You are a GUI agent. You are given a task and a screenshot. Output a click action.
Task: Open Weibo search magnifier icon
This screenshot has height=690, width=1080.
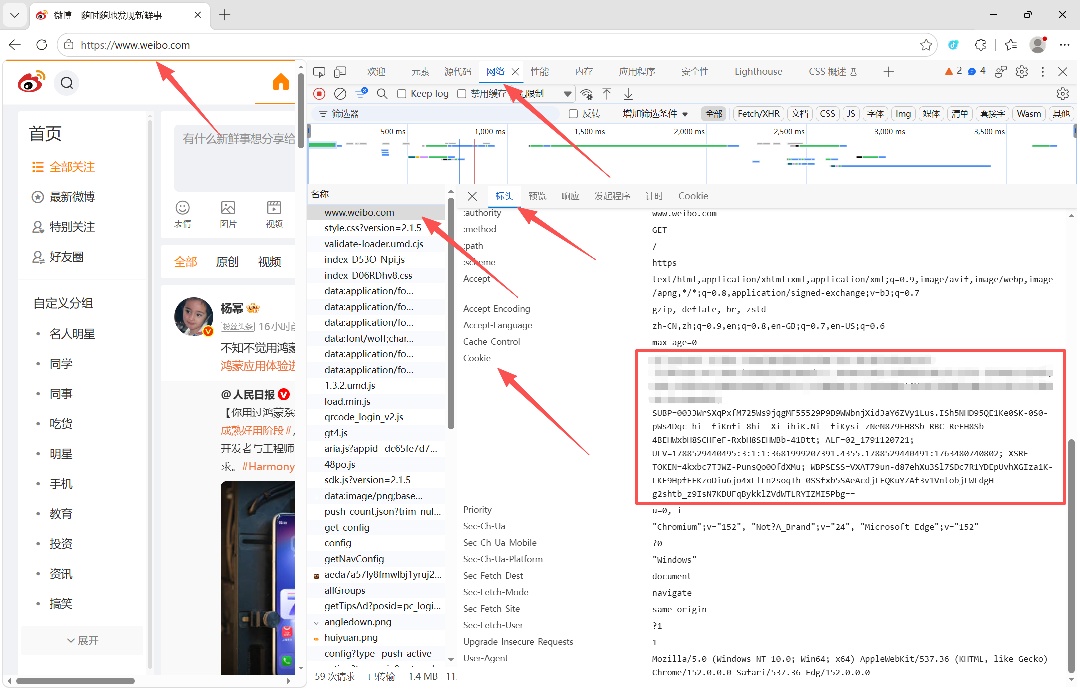(67, 83)
